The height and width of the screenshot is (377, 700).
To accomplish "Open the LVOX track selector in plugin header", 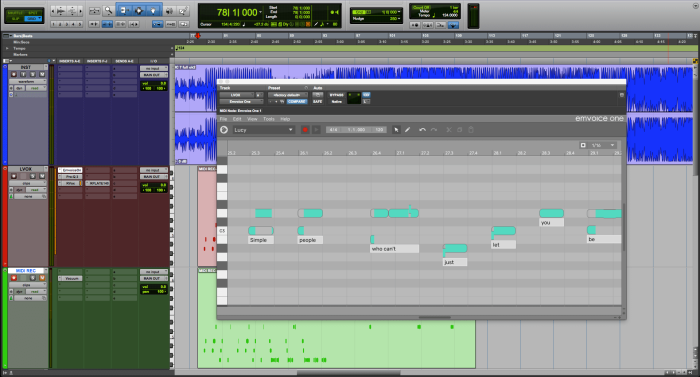I will [x=237, y=95].
